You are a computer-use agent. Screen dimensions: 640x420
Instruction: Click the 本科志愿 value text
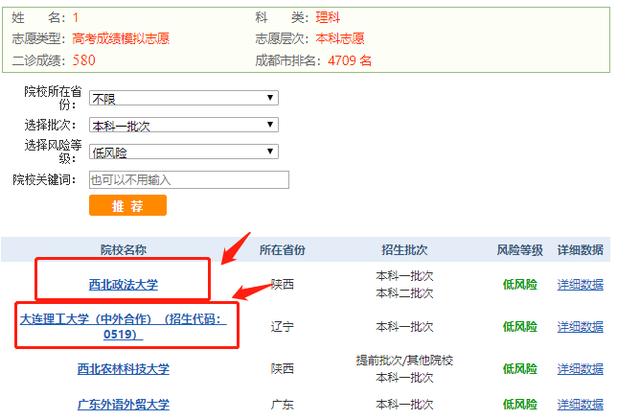[340, 38]
